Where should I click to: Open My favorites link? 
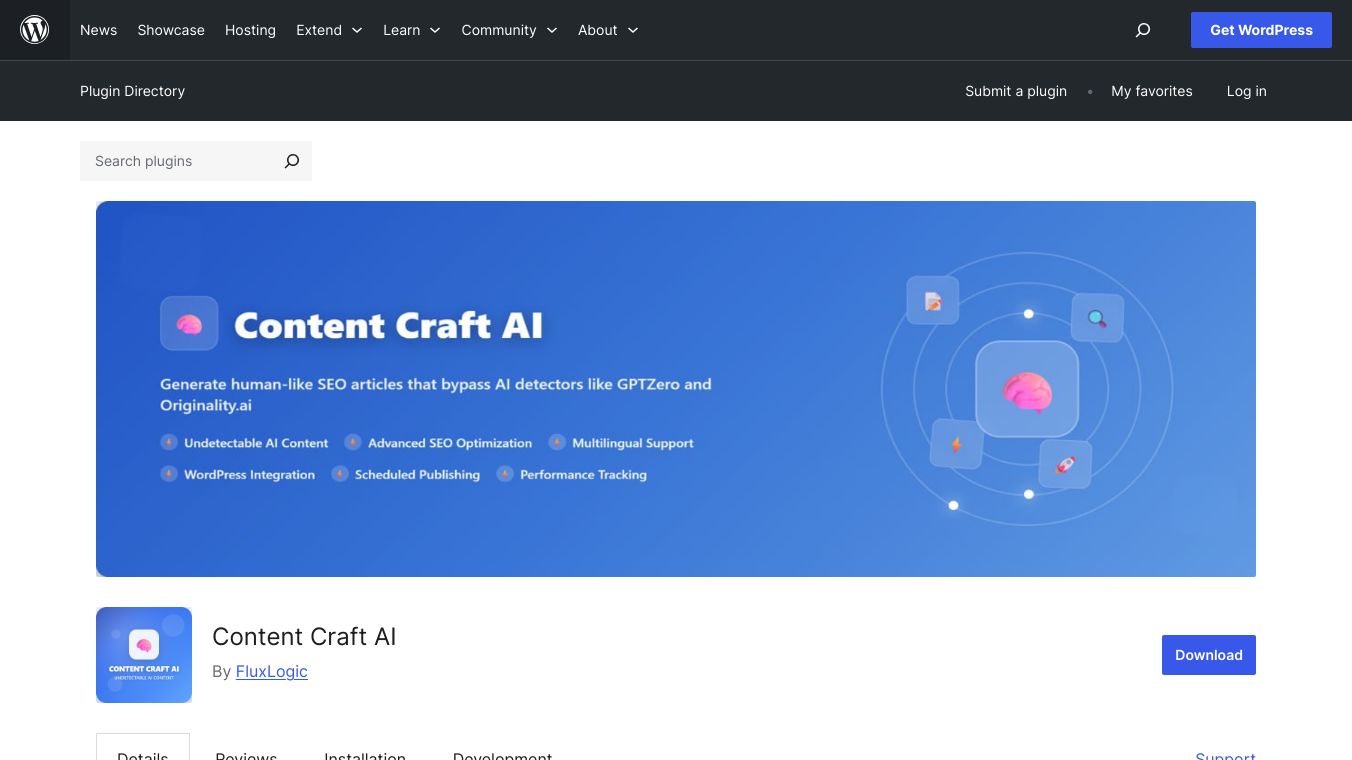click(1152, 91)
